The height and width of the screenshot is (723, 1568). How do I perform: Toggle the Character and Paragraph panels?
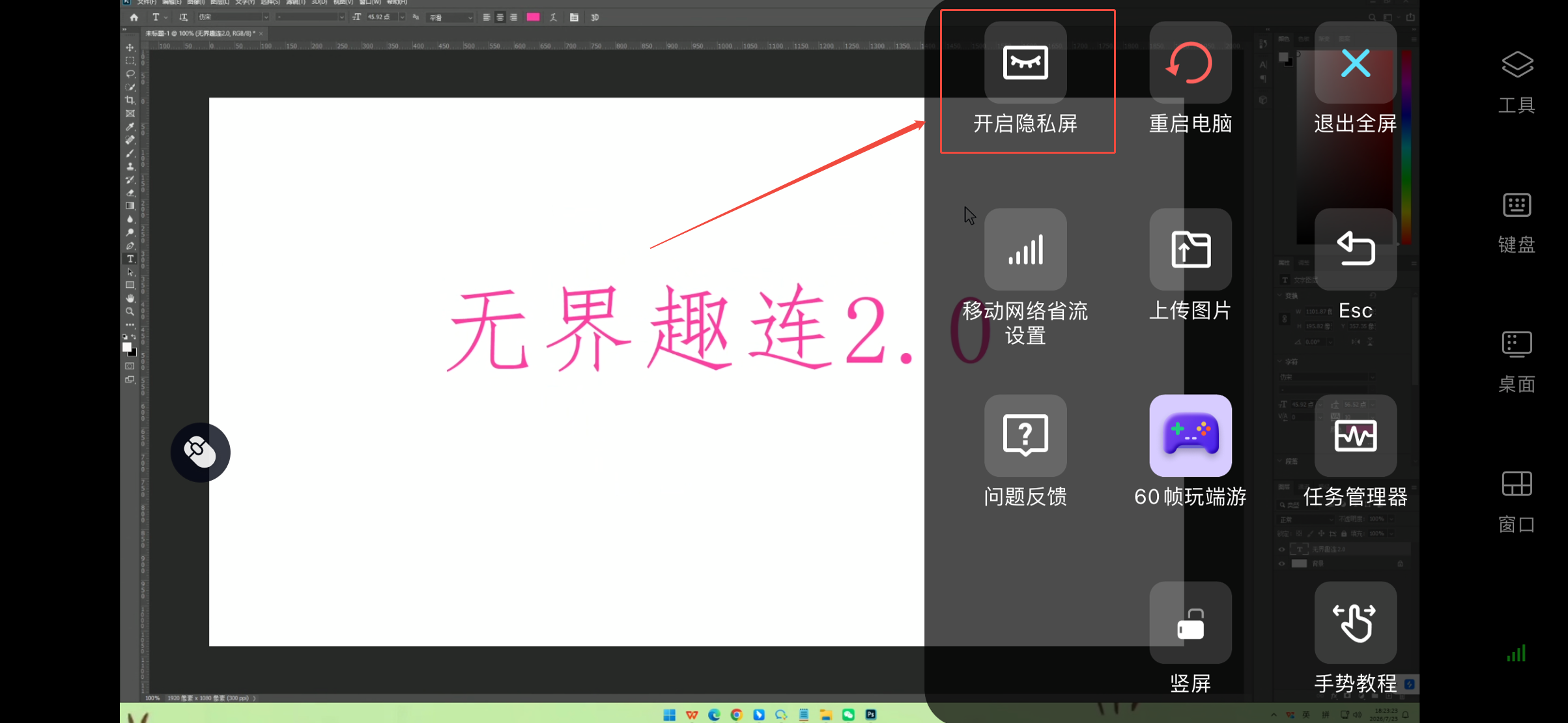click(x=574, y=18)
